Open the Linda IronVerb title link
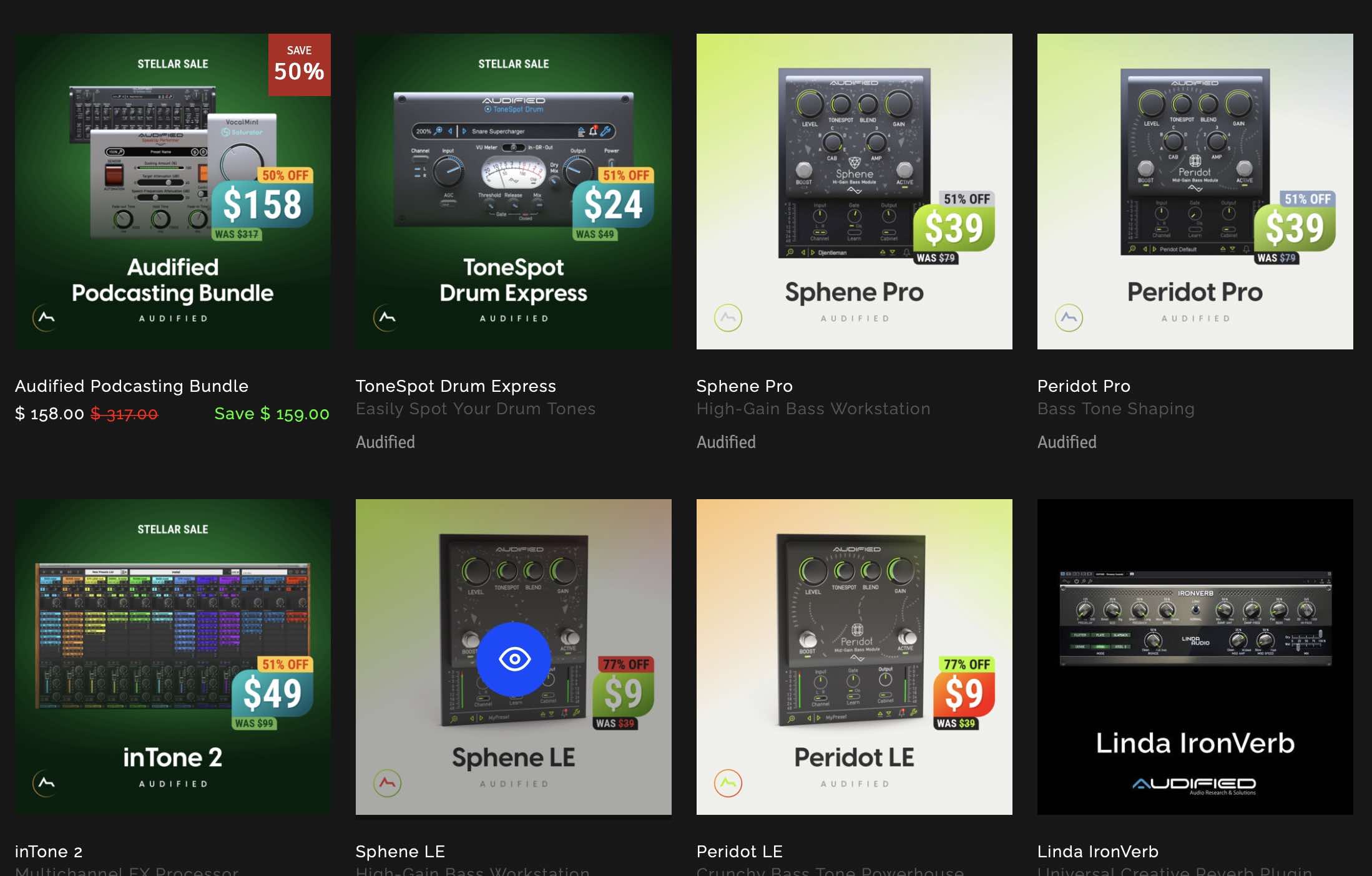 (x=1098, y=852)
